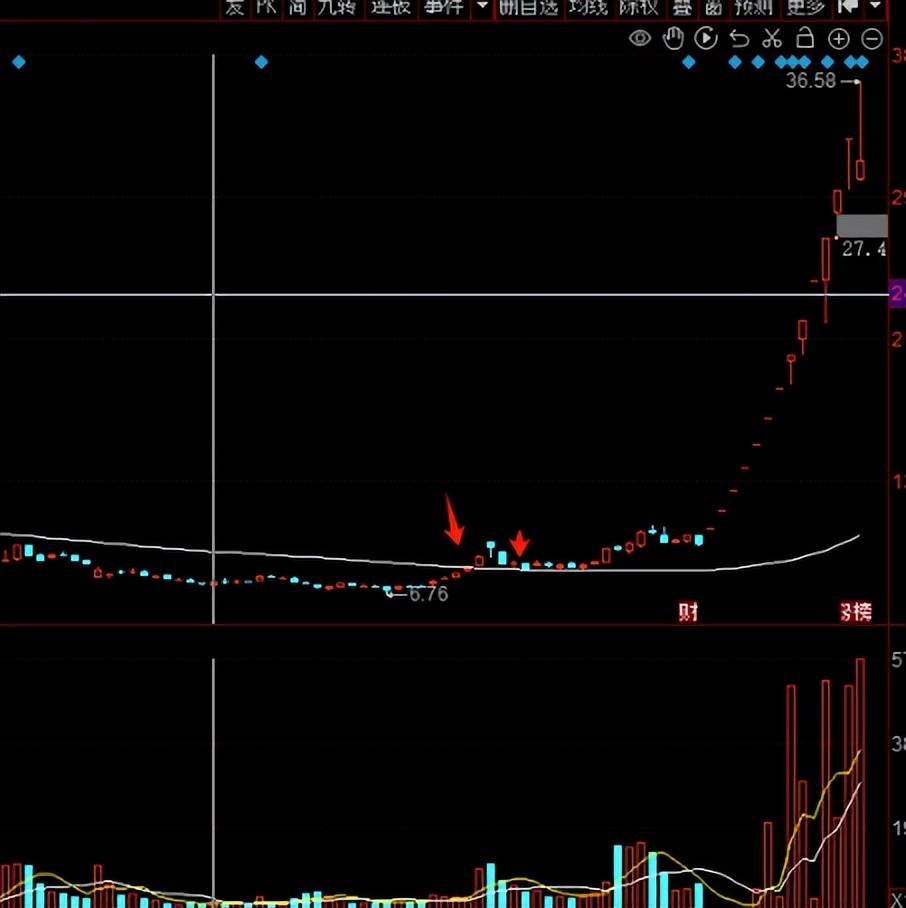This screenshot has width=906, height=908.
Task: Select the hand pan tool
Action: [673, 39]
